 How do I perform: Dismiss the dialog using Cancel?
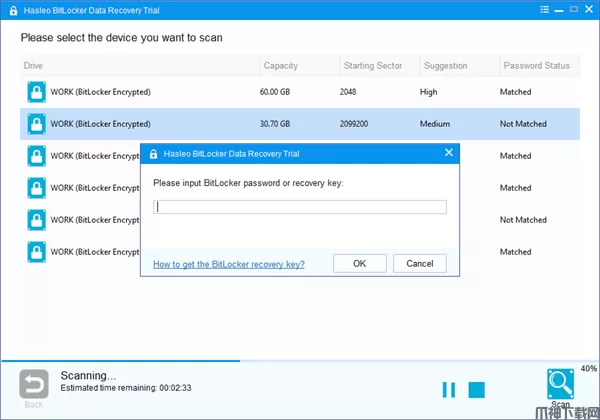(x=420, y=264)
